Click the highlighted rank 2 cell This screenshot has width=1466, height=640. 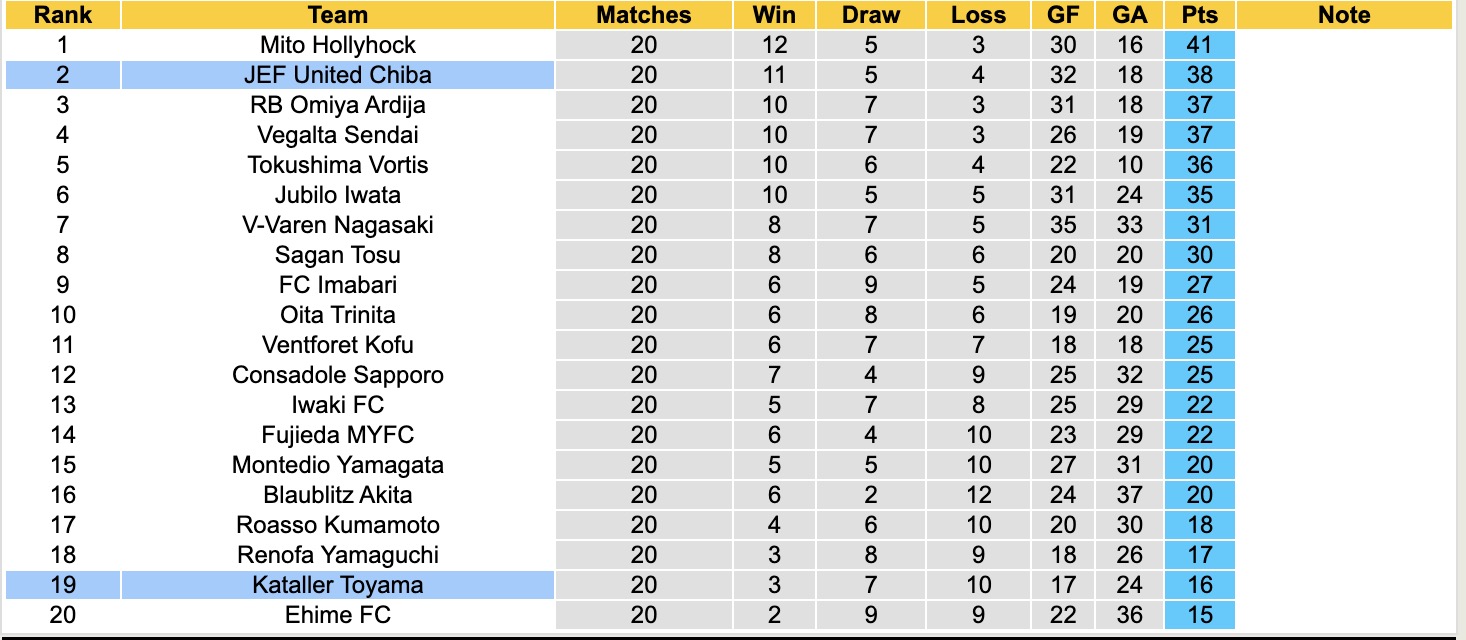[x=62, y=75]
